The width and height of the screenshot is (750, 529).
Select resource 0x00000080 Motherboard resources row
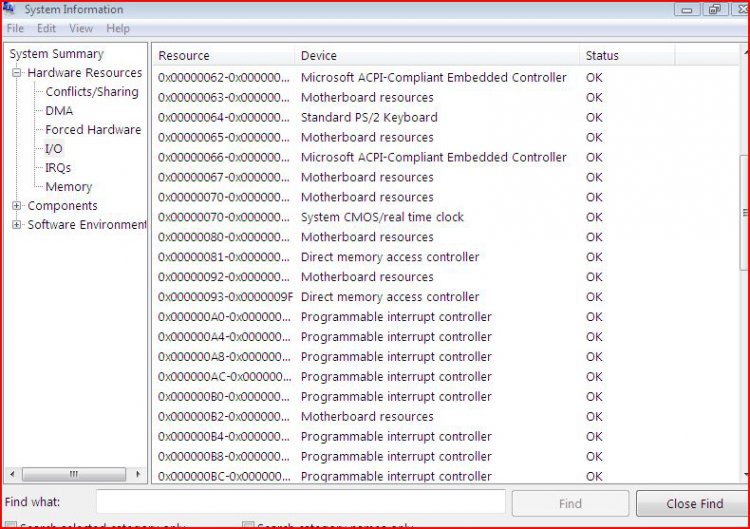coord(380,237)
